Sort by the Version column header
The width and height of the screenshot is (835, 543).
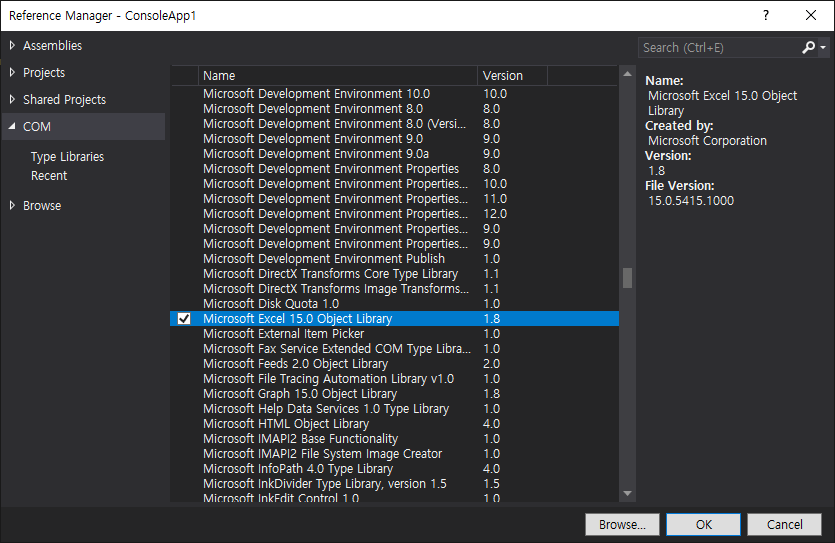512,76
